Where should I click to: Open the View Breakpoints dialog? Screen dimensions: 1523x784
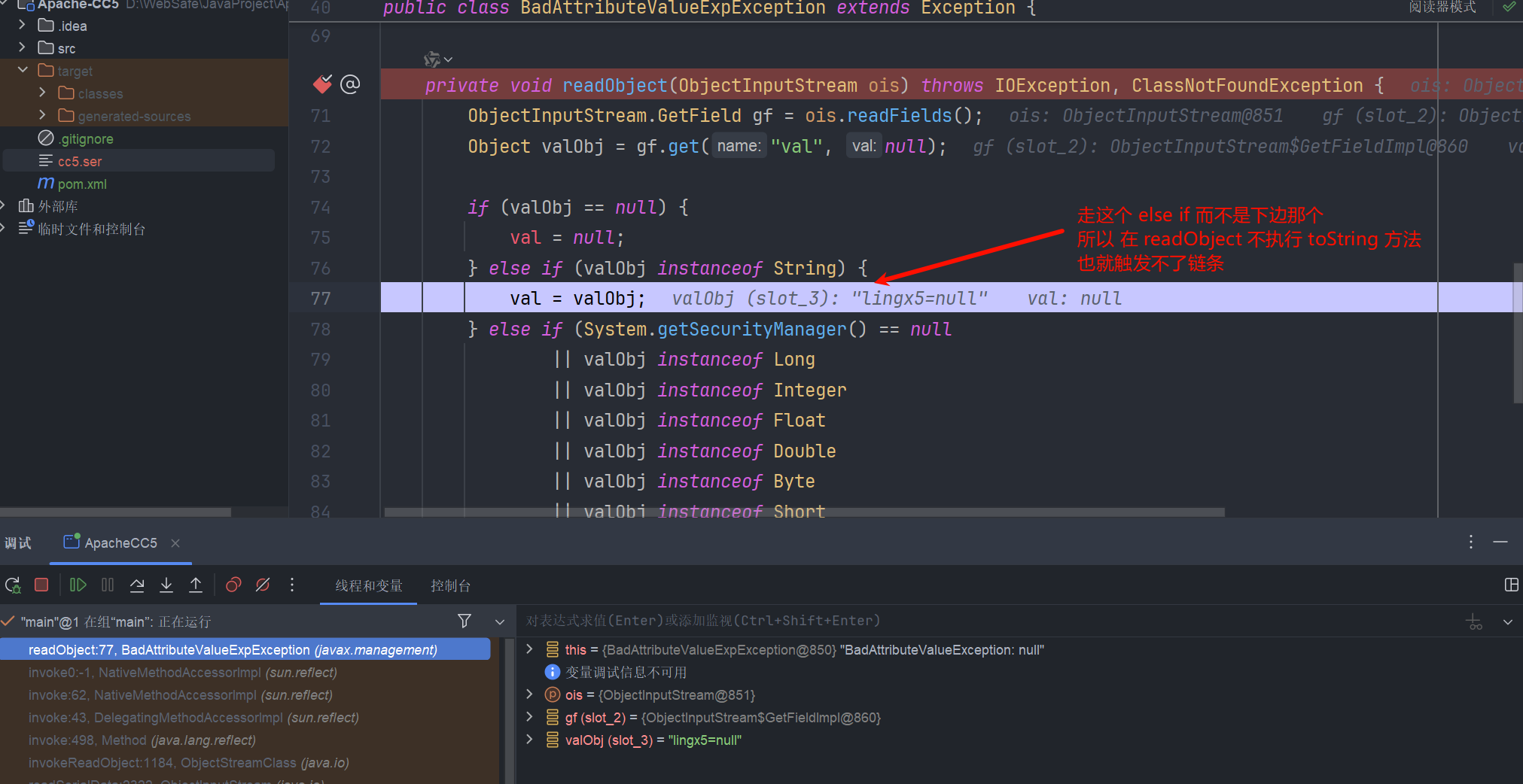233,585
